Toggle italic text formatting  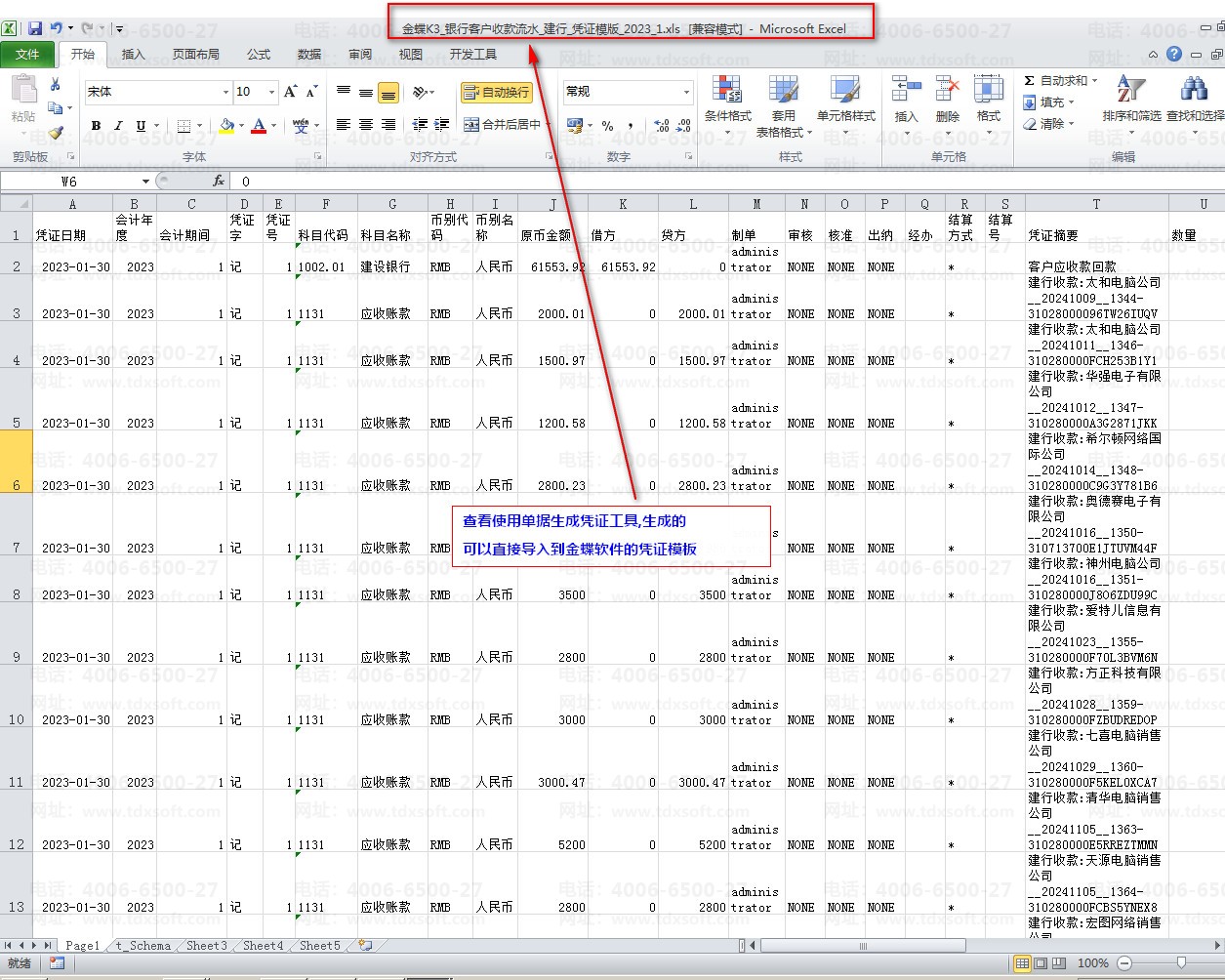(118, 126)
